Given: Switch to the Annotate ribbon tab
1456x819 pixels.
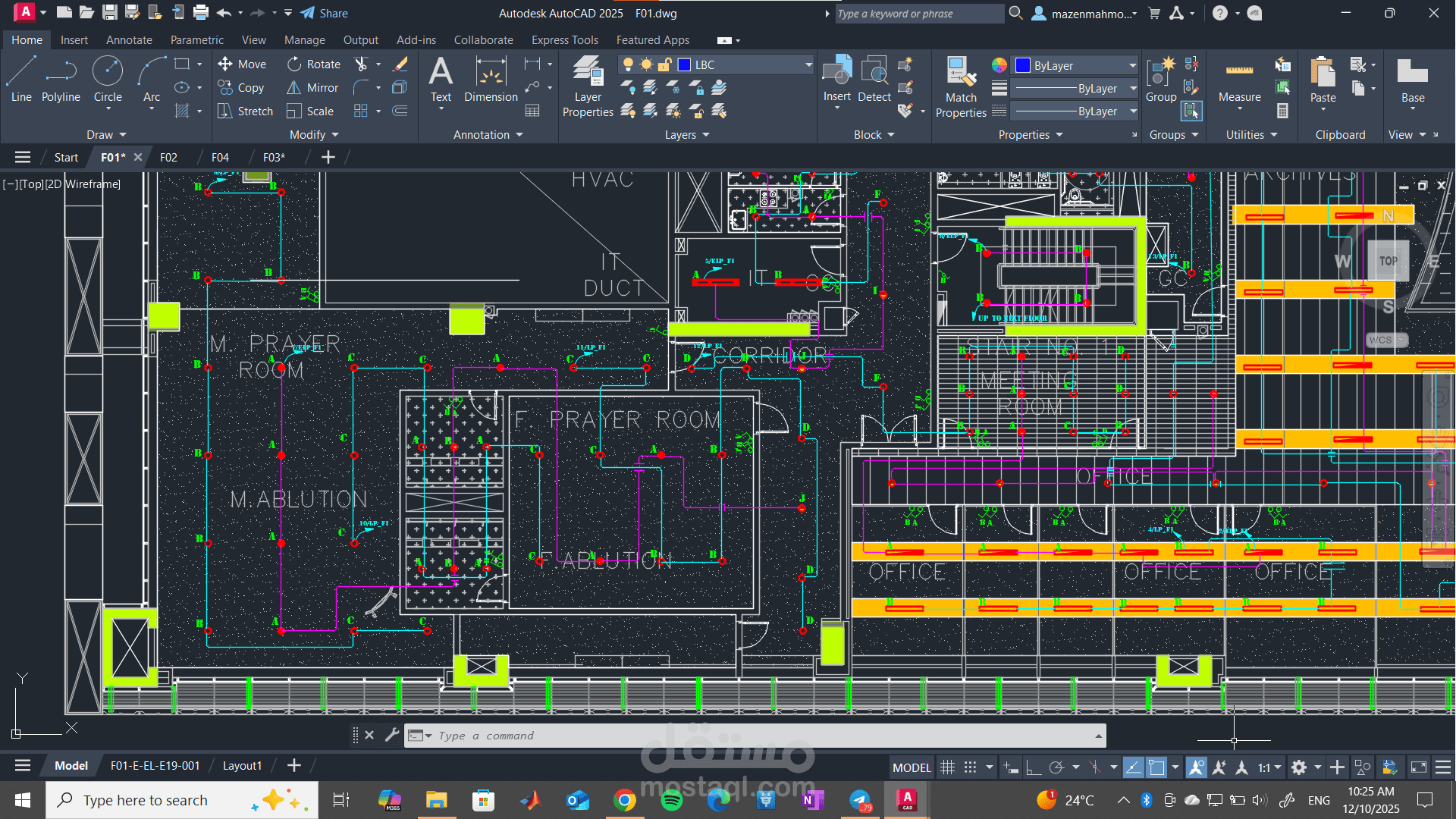Looking at the screenshot, I should coord(129,40).
